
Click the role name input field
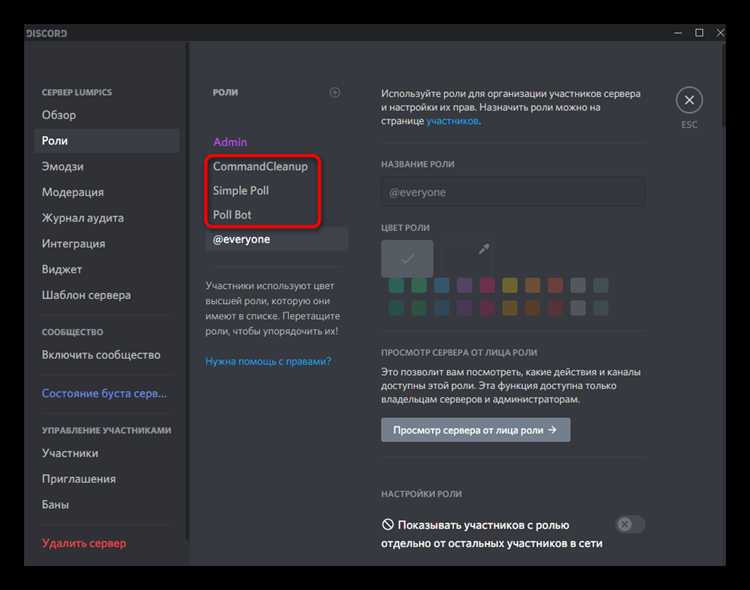coord(513,192)
